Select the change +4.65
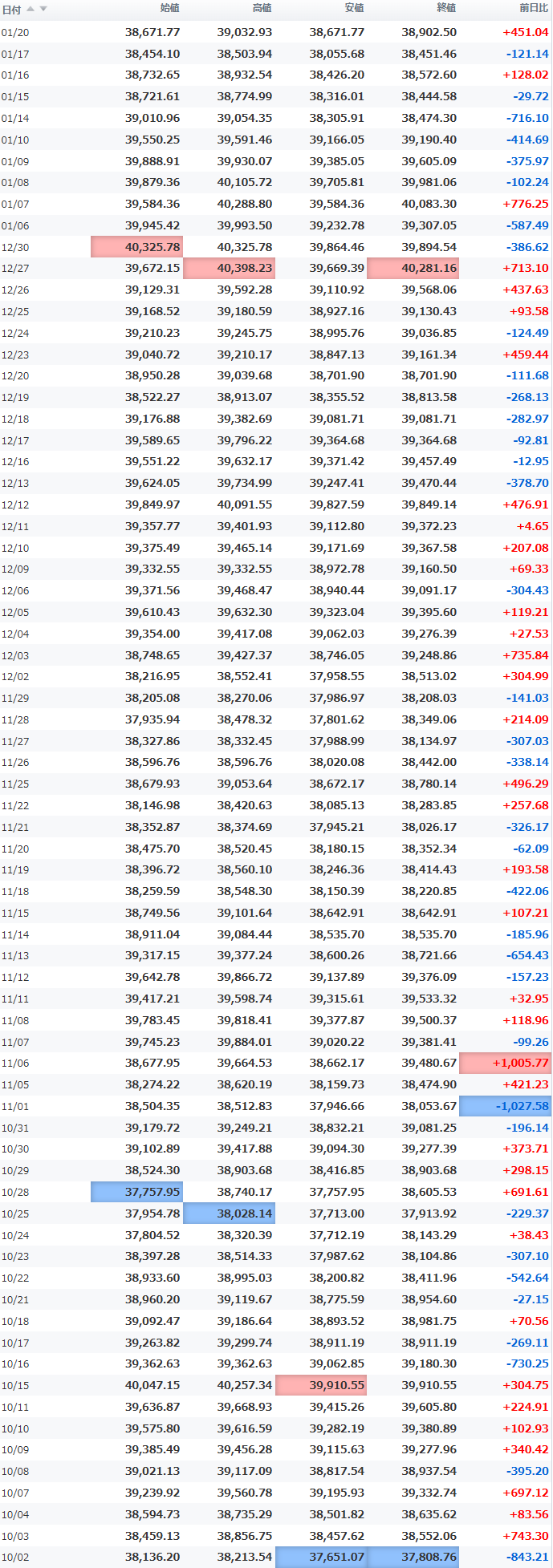The height and width of the screenshot is (1568, 553). [532, 526]
